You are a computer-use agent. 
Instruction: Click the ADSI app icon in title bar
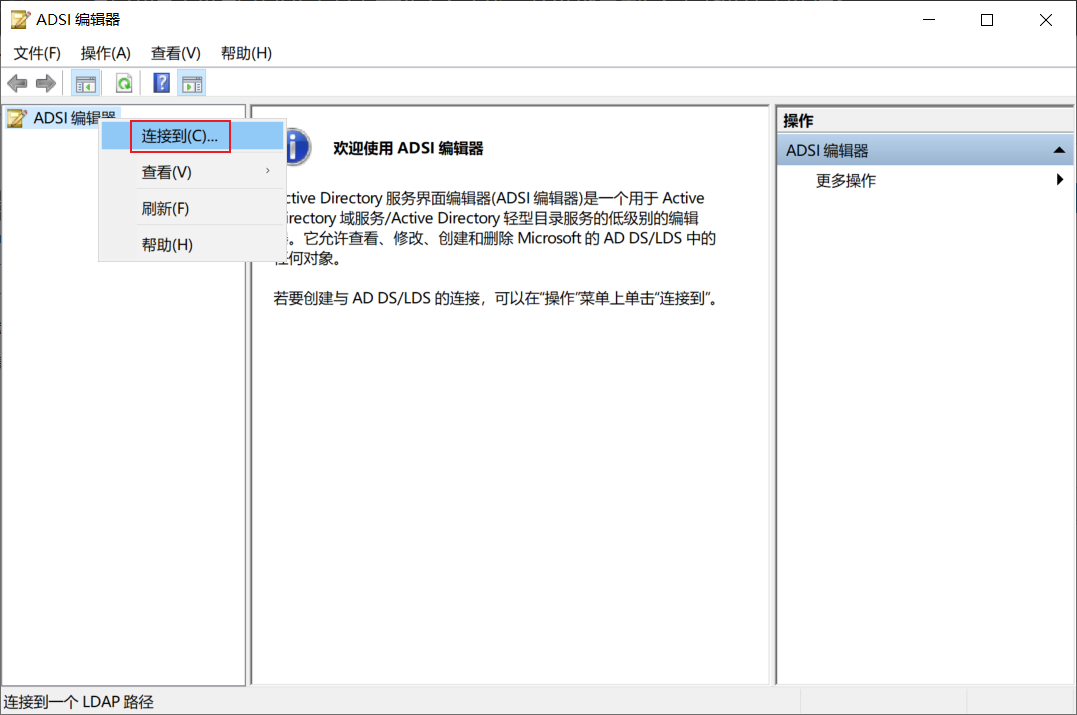pos(21,20)
